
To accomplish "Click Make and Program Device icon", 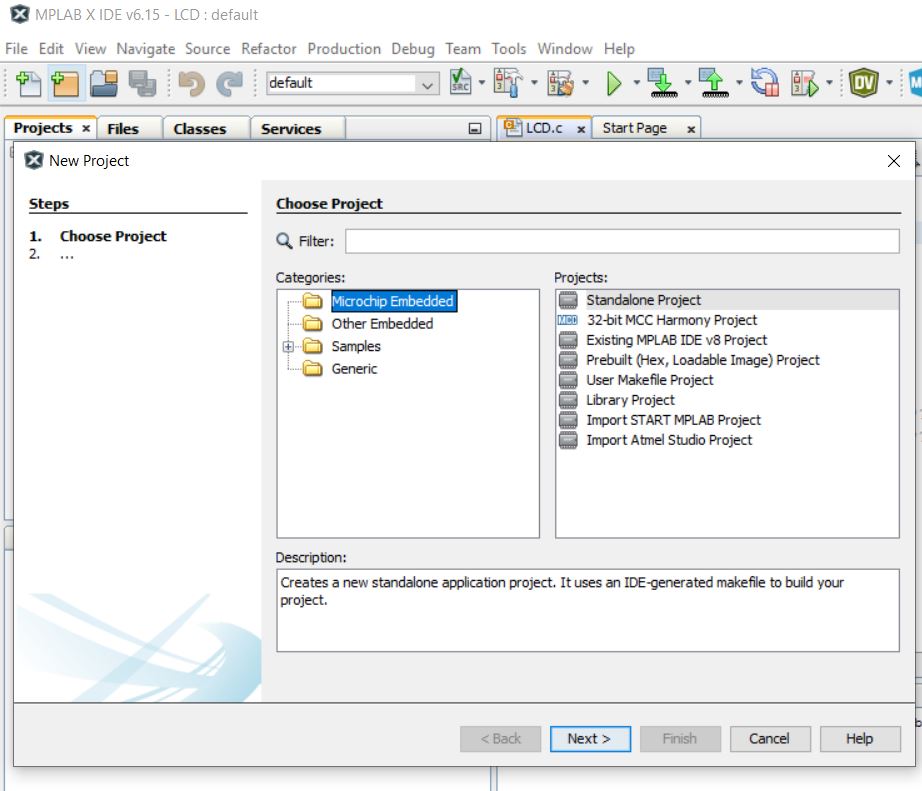I will tap(660, 83).
